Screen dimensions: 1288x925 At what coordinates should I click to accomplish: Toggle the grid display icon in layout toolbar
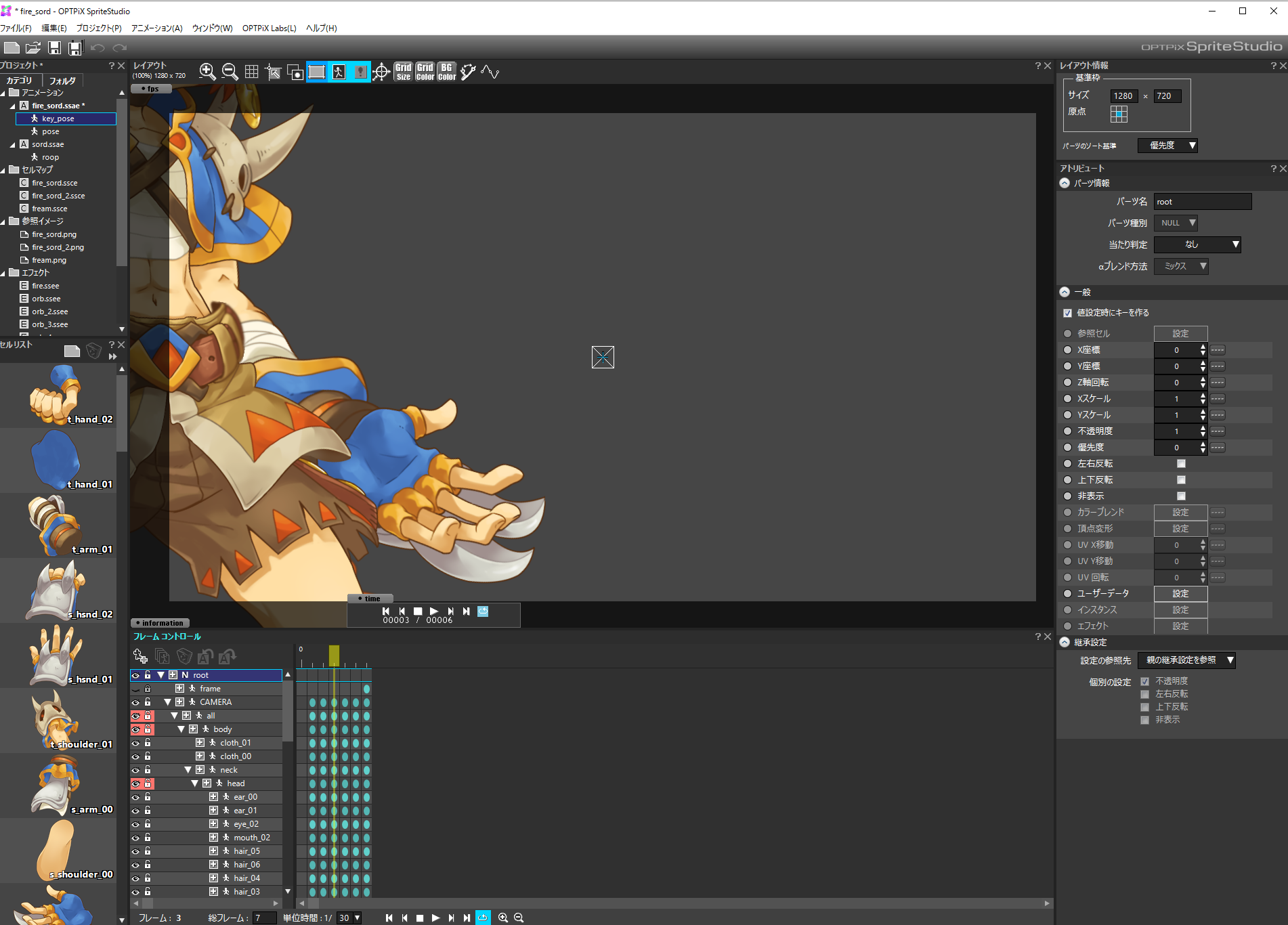[251, 72]
